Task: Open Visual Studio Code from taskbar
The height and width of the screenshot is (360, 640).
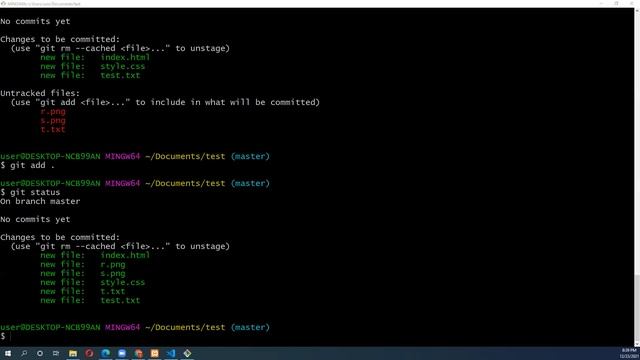Action: coord(171,353)
